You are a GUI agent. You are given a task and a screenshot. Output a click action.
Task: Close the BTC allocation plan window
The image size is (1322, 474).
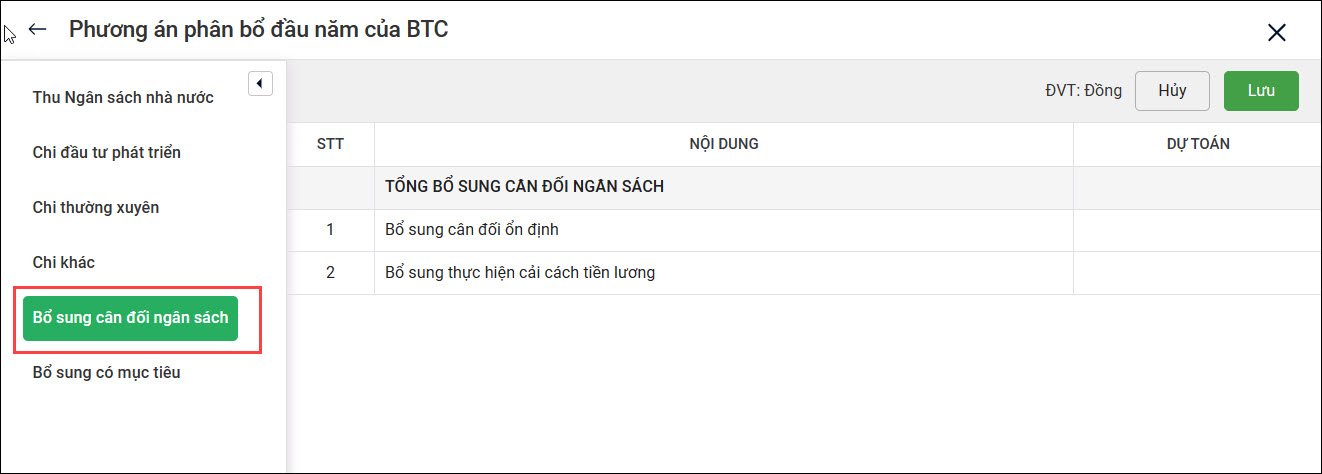[1276, 33]
